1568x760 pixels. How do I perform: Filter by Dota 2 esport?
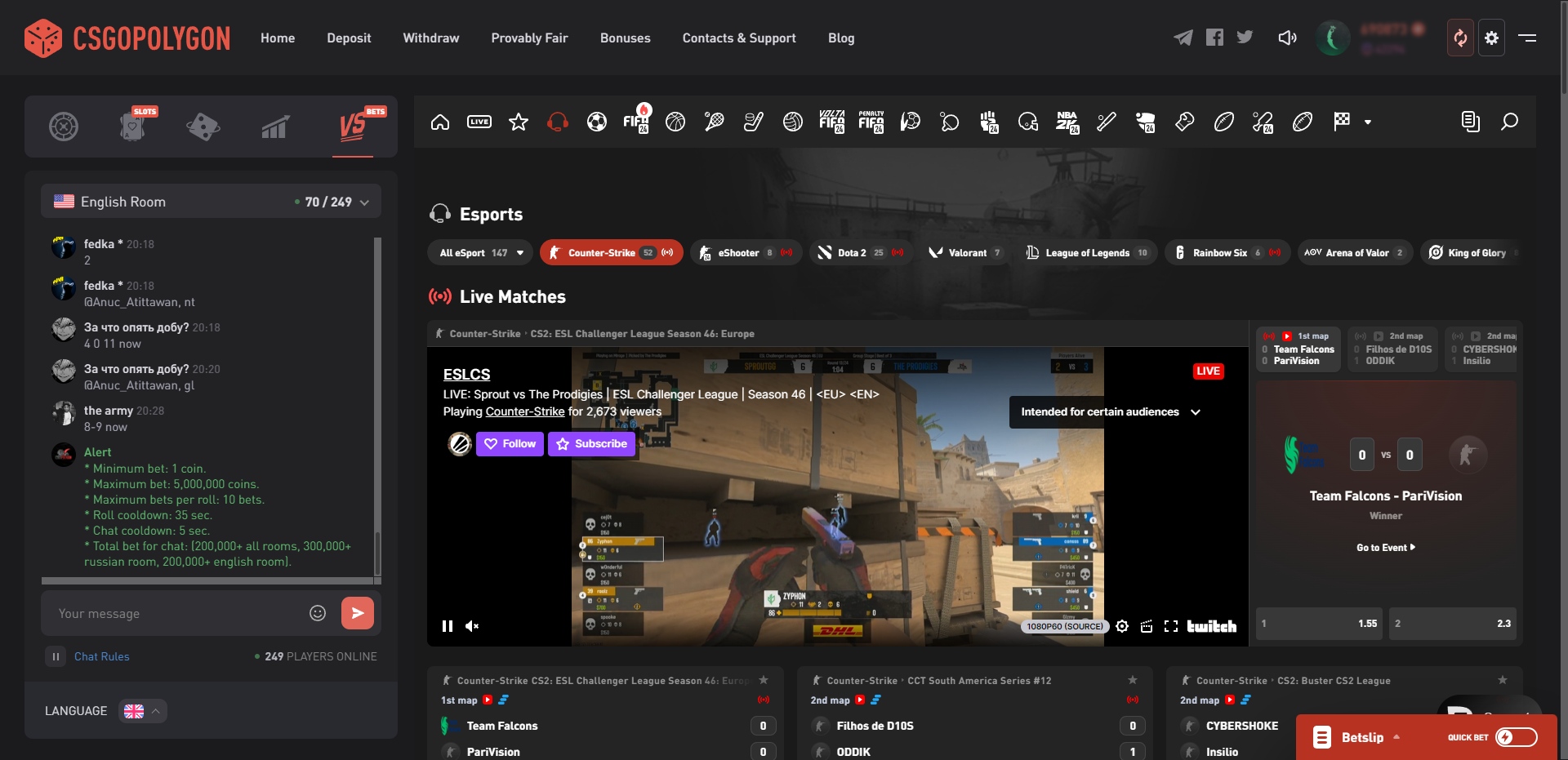pos(861,253)
